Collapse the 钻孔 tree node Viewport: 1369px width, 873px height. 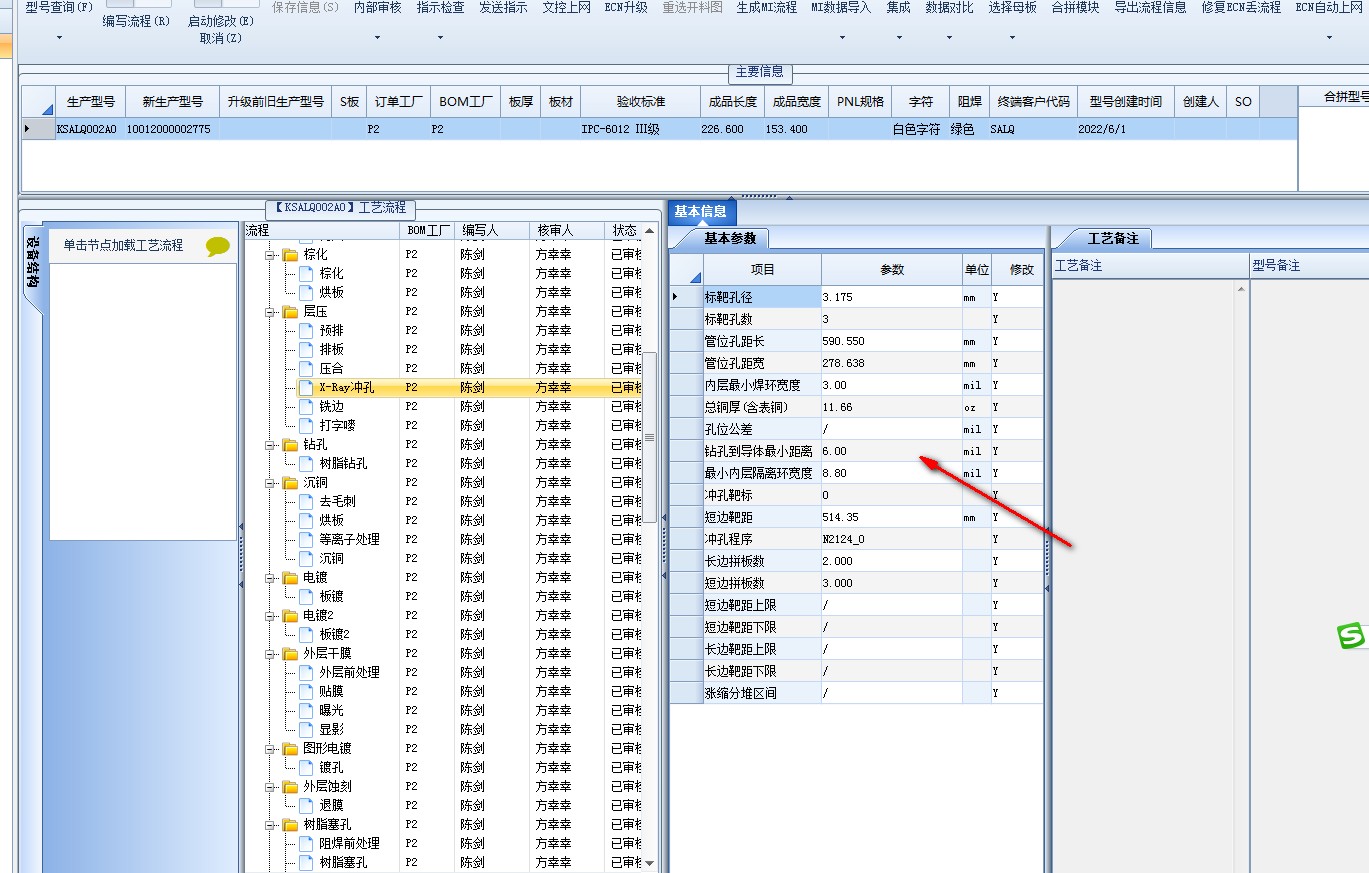[x=270, y=445]
